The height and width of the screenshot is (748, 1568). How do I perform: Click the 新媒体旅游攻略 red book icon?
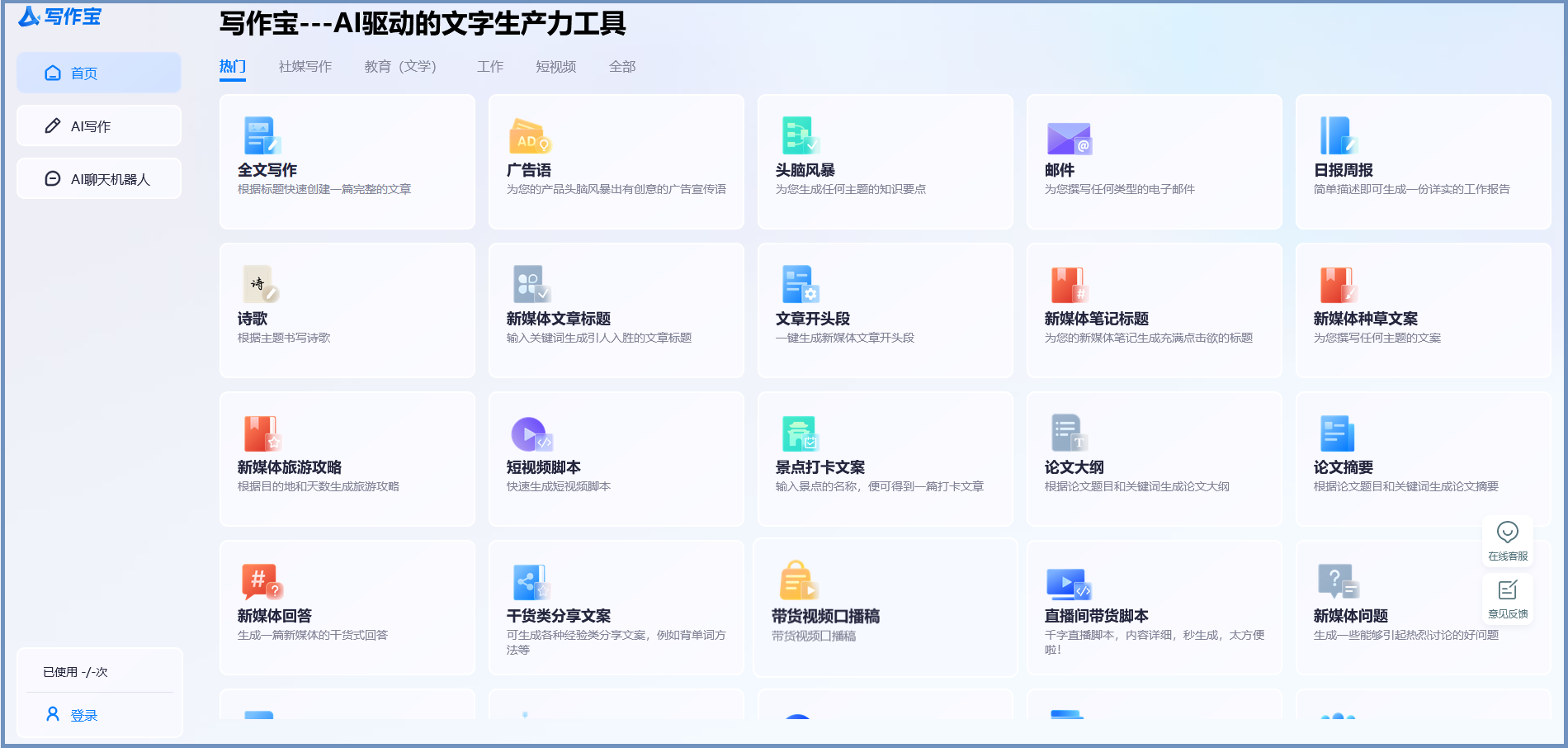263,433
